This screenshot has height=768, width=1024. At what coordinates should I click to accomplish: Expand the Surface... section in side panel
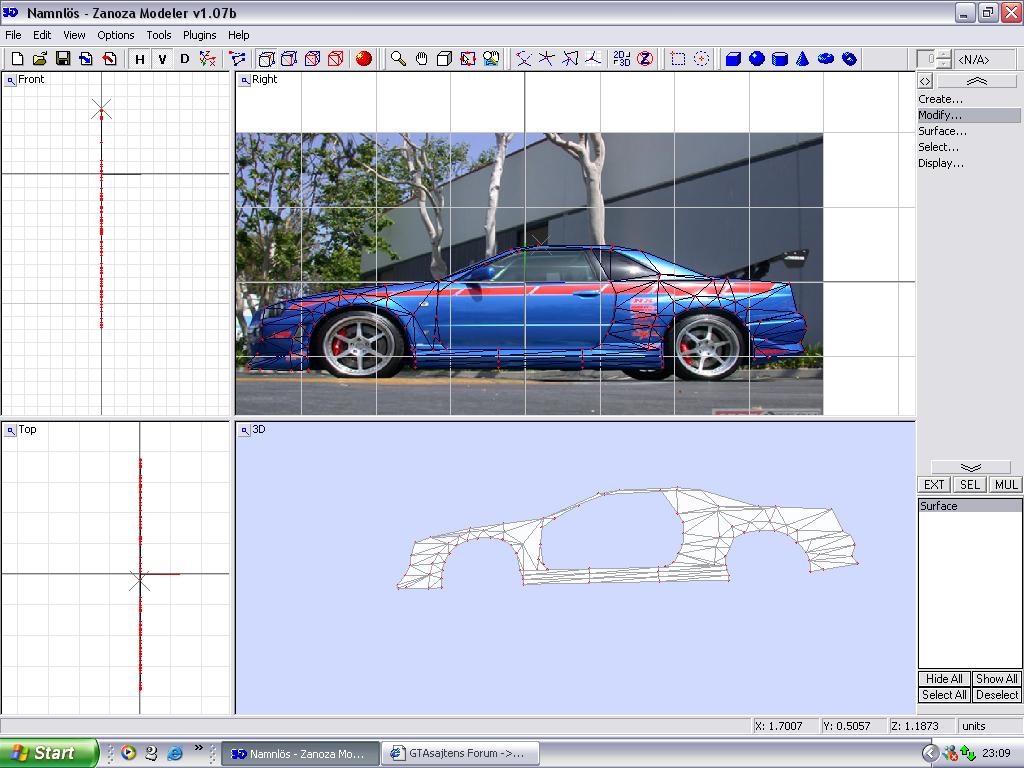click(942, 131)
